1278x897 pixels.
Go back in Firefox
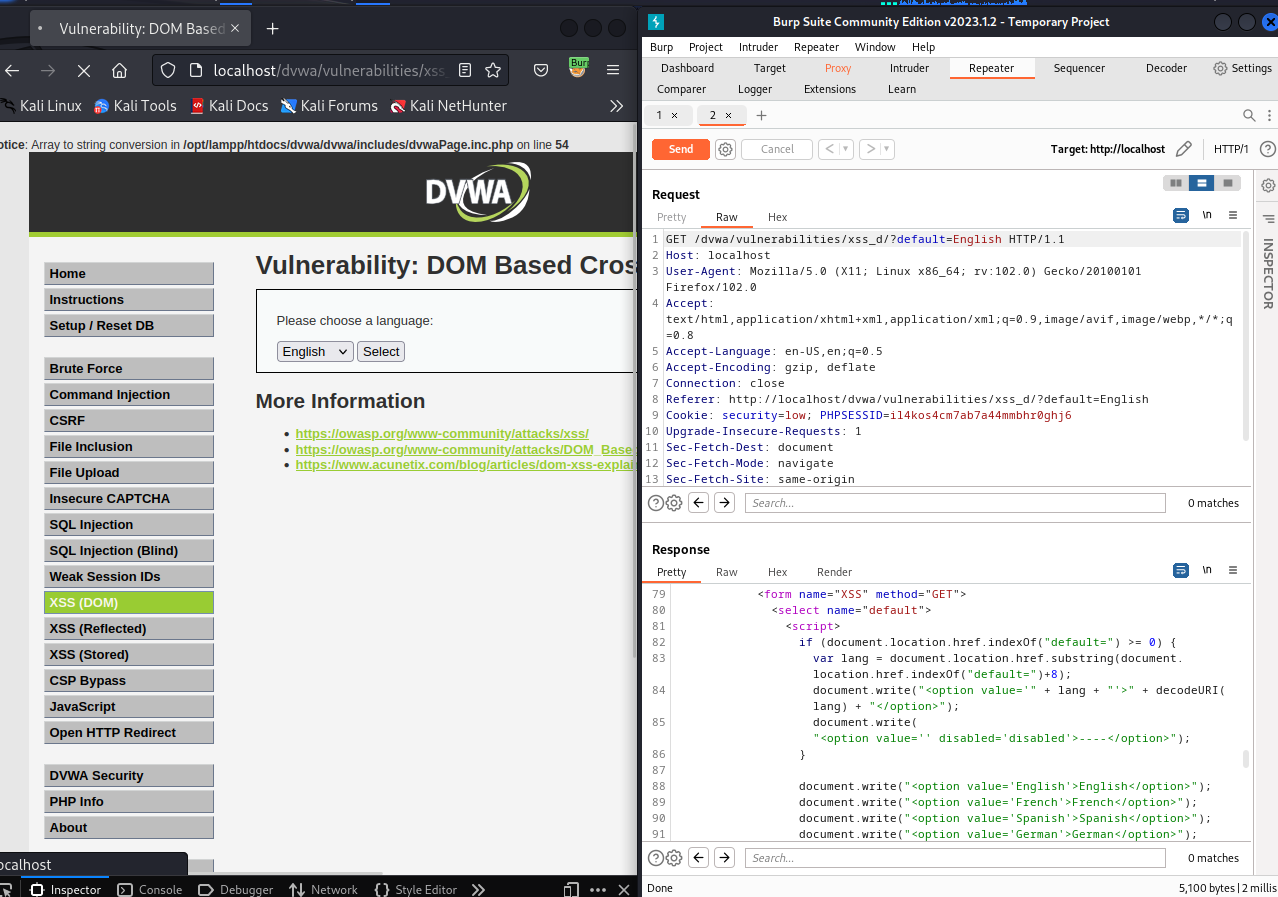click(x=12, y=71)
